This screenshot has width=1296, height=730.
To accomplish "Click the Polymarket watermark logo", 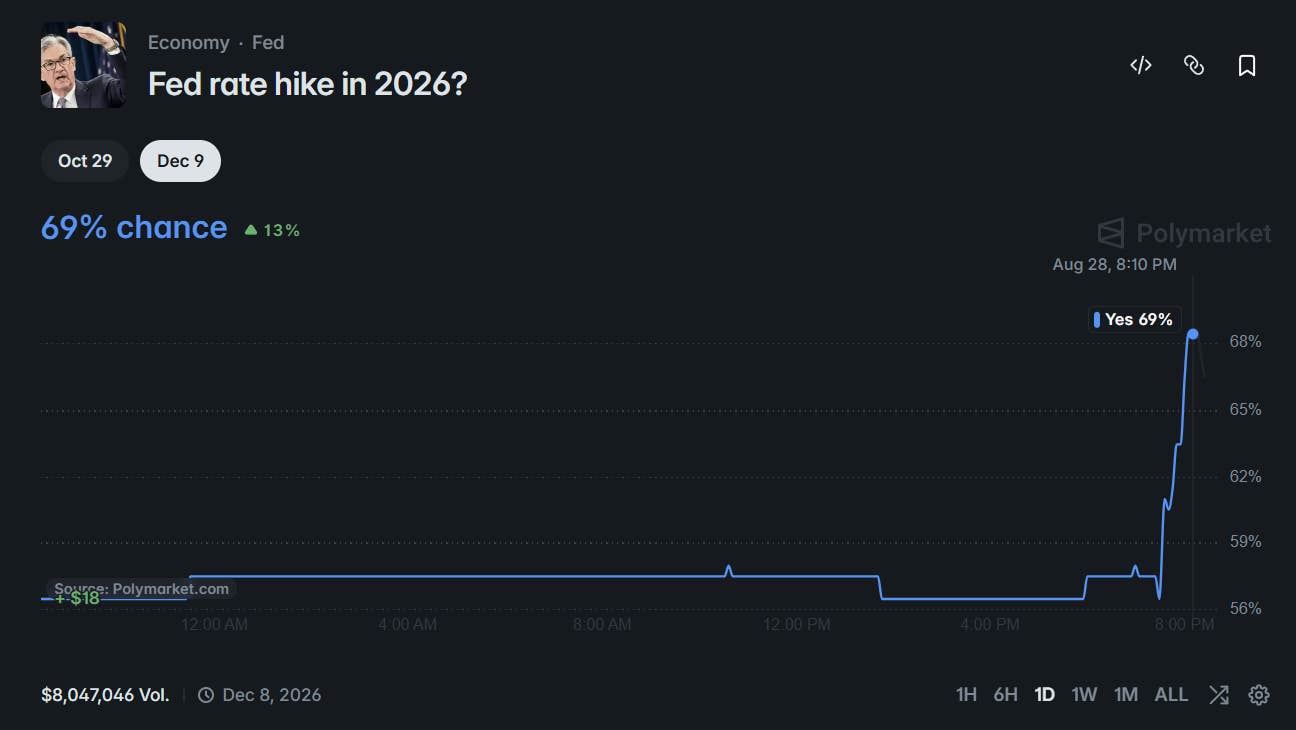I will tap(1185, 233).
